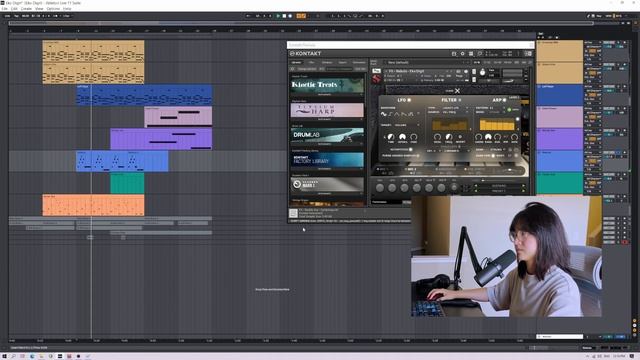
Task: Click the arrangement overview bar
Action: point(301,23)
